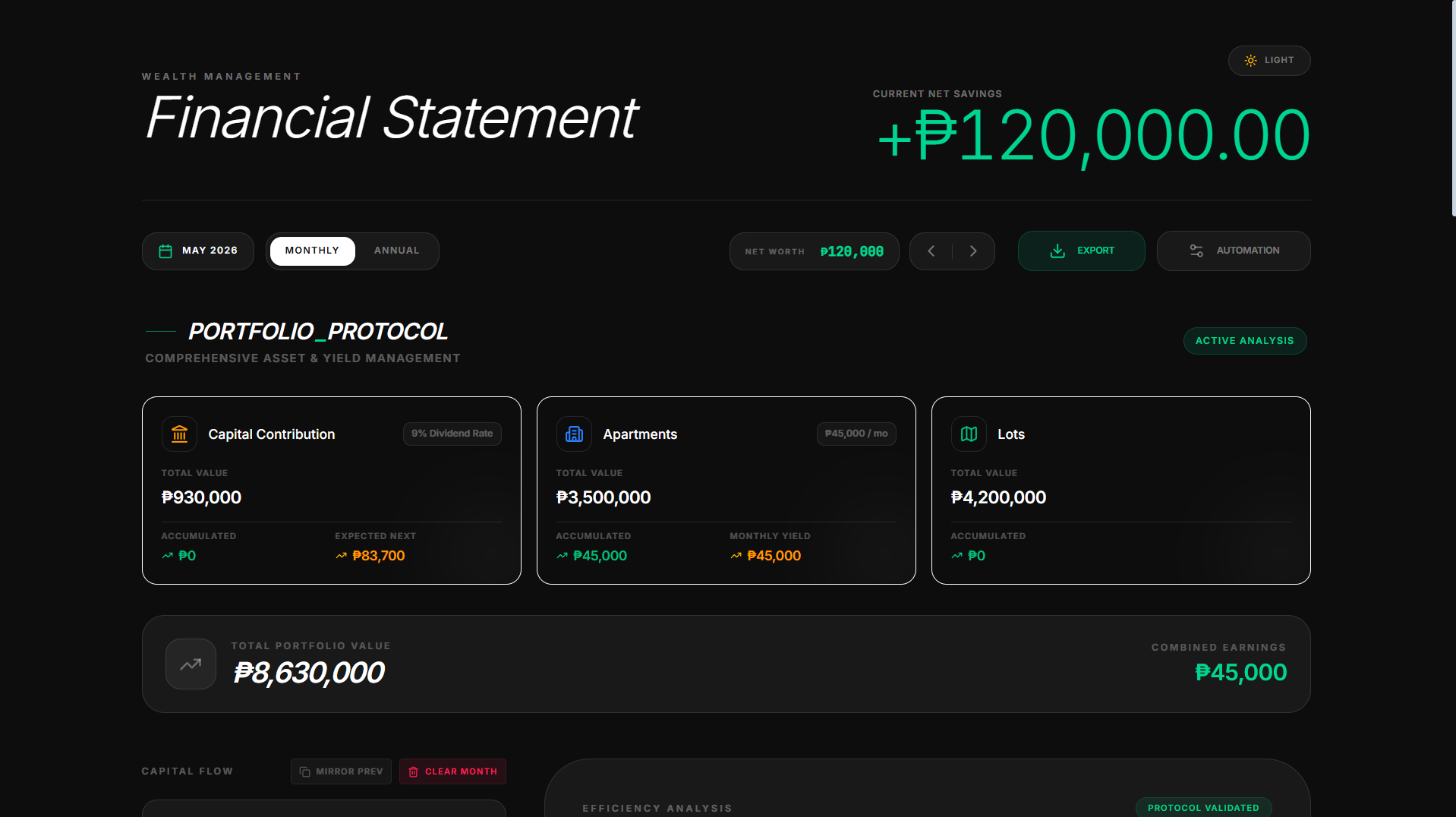Screen dimensions: 1456x817
Task: Click the ₱4,200,000 total value
Action: tap(998, 497)
